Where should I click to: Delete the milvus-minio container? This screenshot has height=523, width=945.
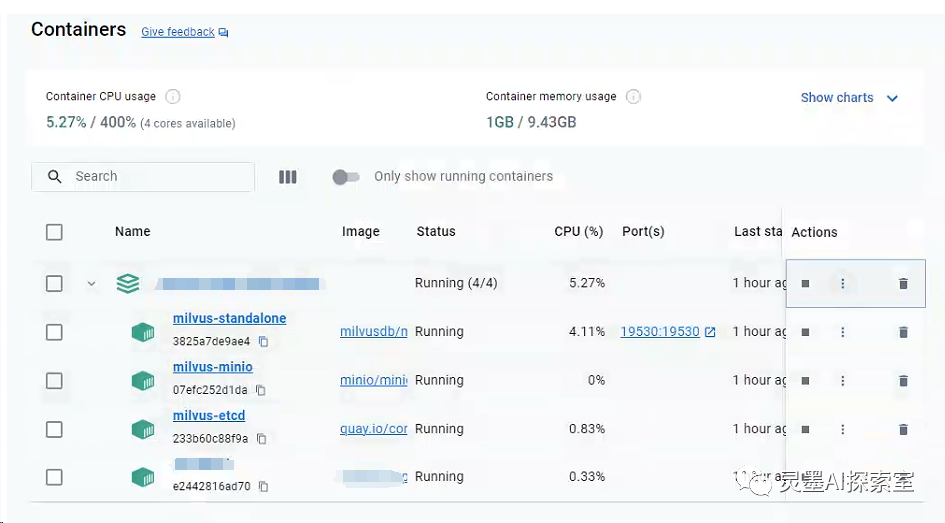click(903, 381)
